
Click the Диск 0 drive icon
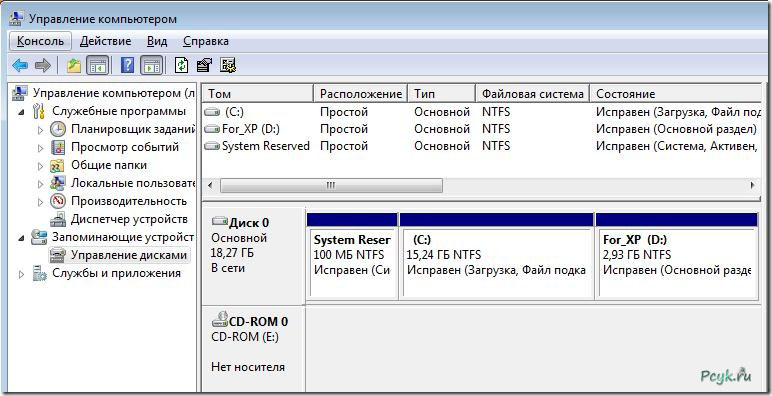tap(220, 221)
